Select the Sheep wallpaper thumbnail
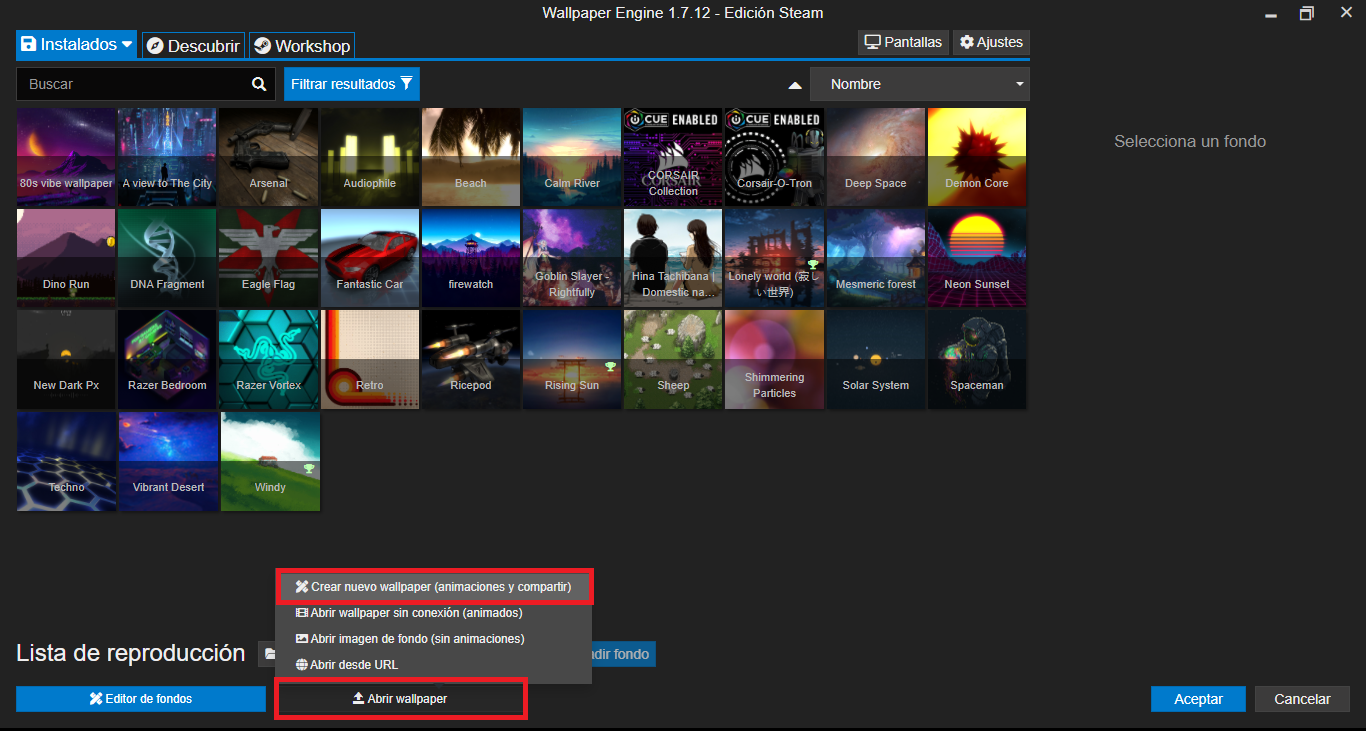The height and width of the screenshot is (731, 1366). point(674,360)
